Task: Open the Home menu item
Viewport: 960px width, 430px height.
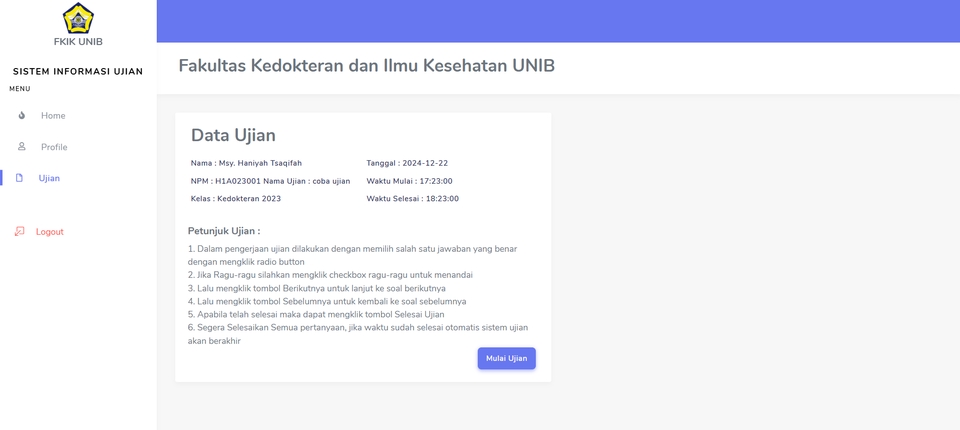Action: pos(53,116)
